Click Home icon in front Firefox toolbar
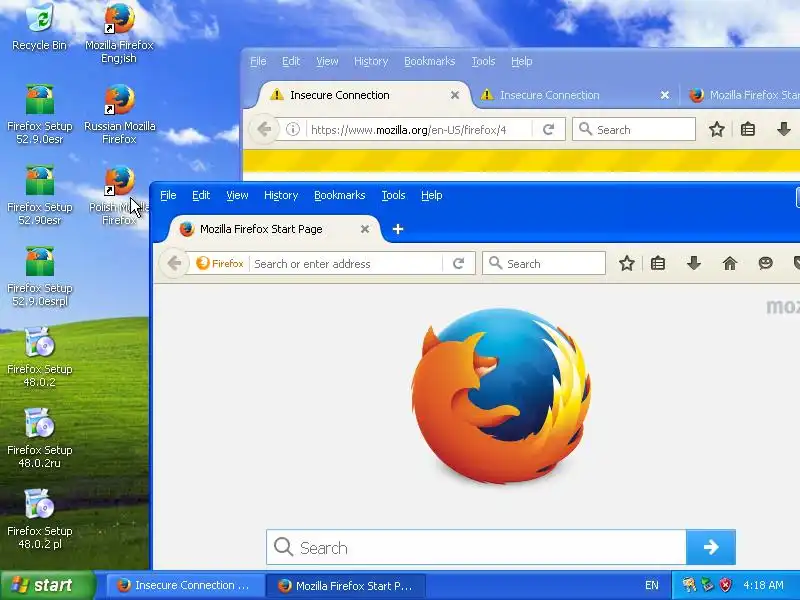Viewport: 800px width, 600px height. 730,264
